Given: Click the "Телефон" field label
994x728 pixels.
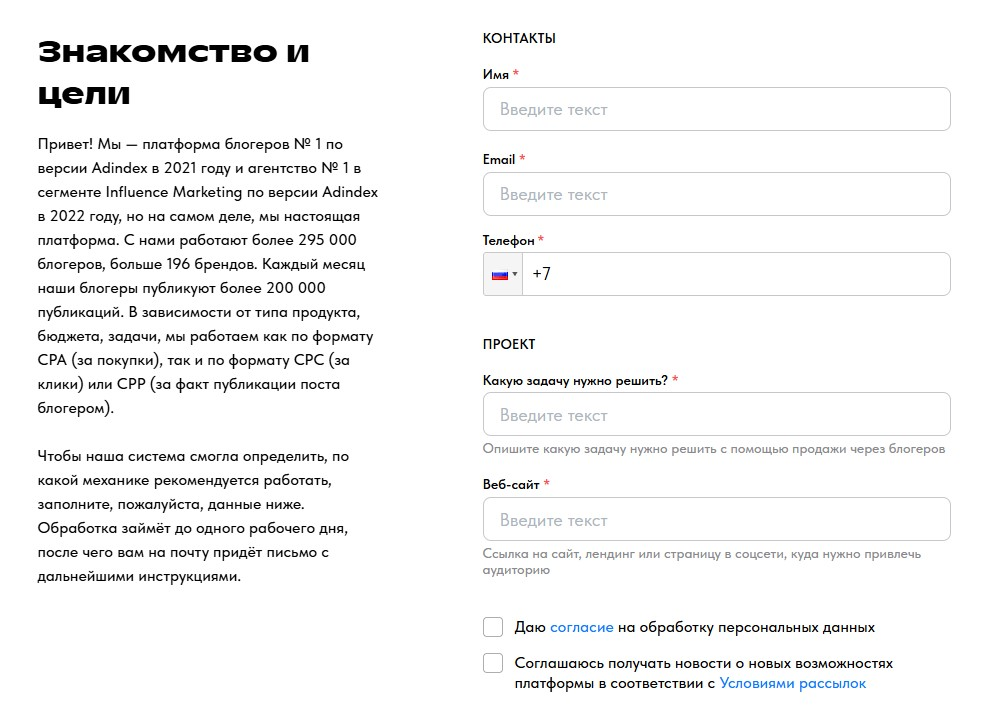Looking at the screenshot, I should coord(509,240).
